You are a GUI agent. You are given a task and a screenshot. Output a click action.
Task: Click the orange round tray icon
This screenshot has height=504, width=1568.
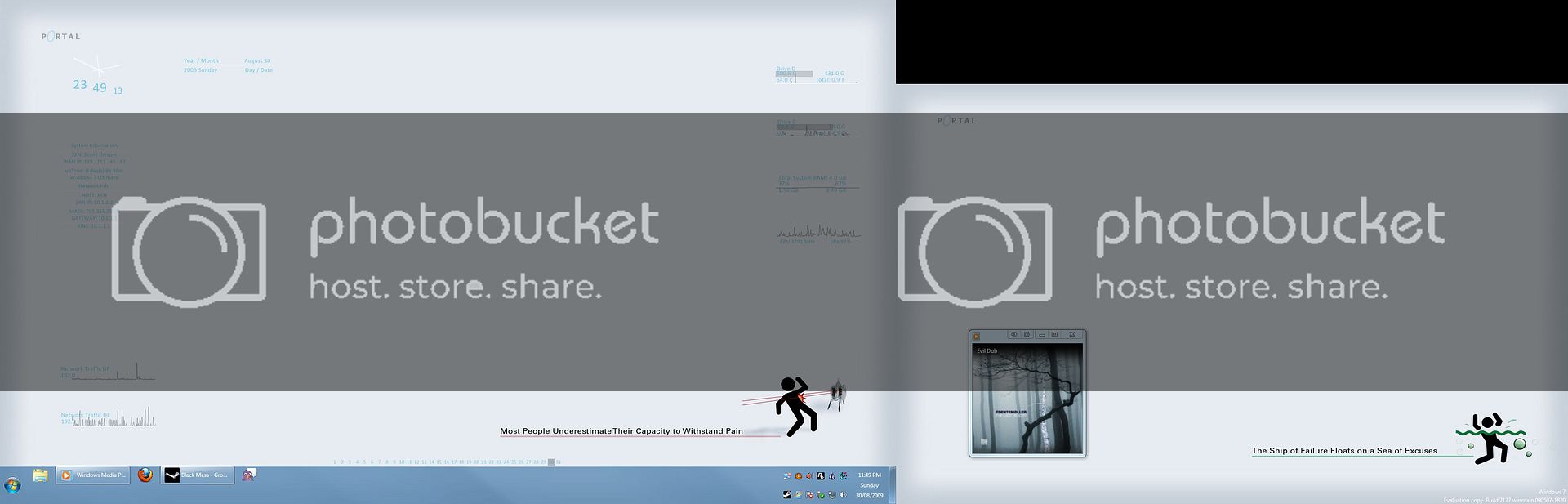[799, 476]
